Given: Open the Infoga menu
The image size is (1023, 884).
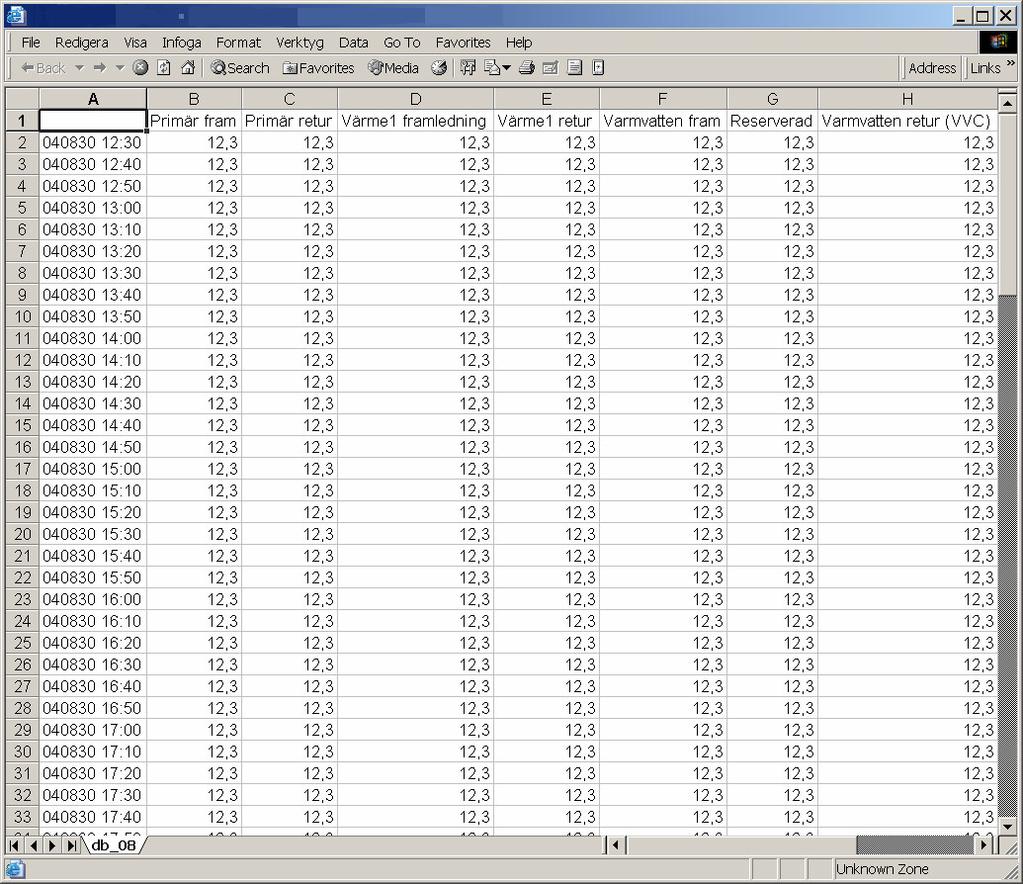Looking at the screenshot, I should tap(181, 42).
